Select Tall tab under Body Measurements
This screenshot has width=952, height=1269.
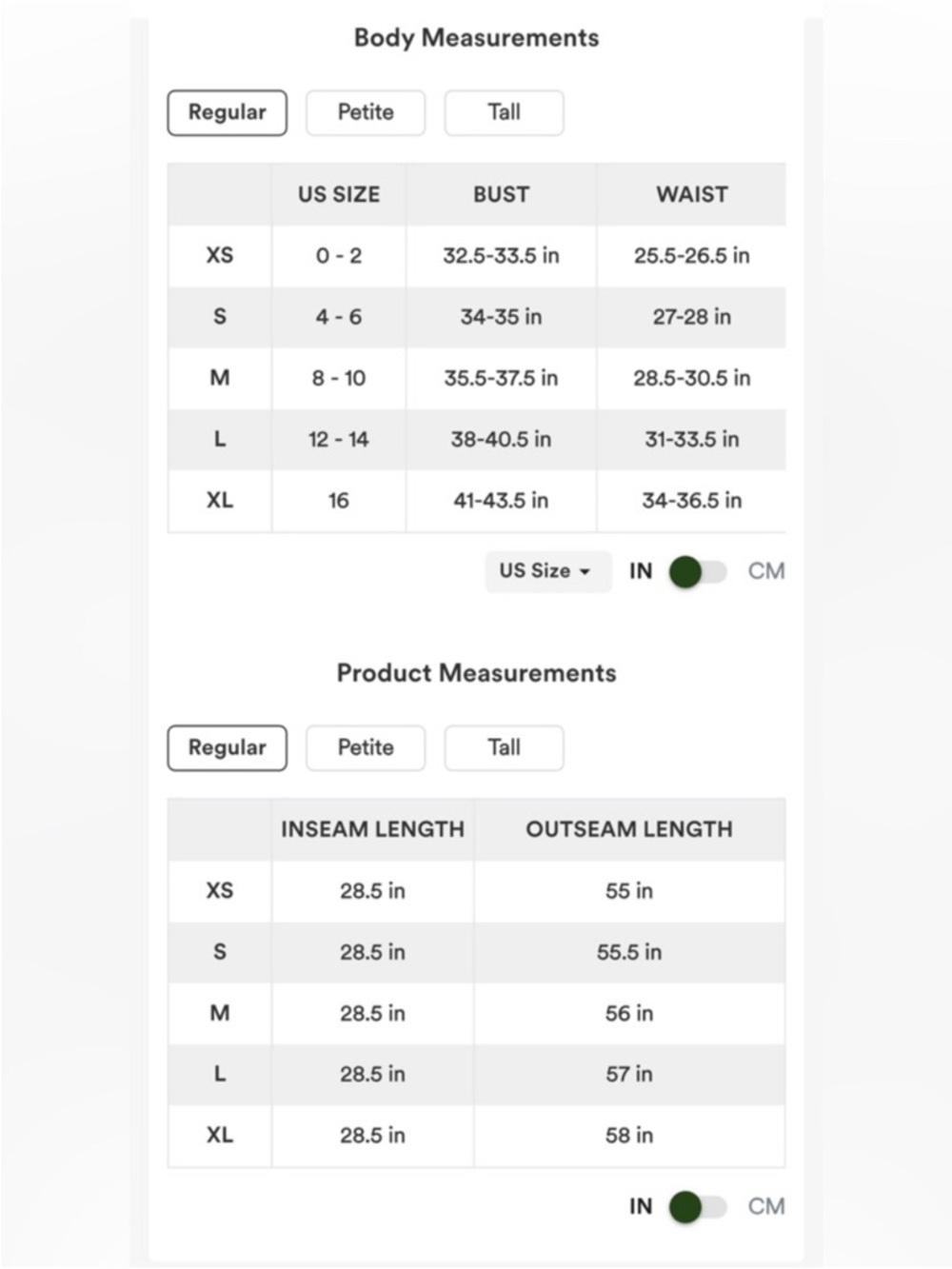504,112
